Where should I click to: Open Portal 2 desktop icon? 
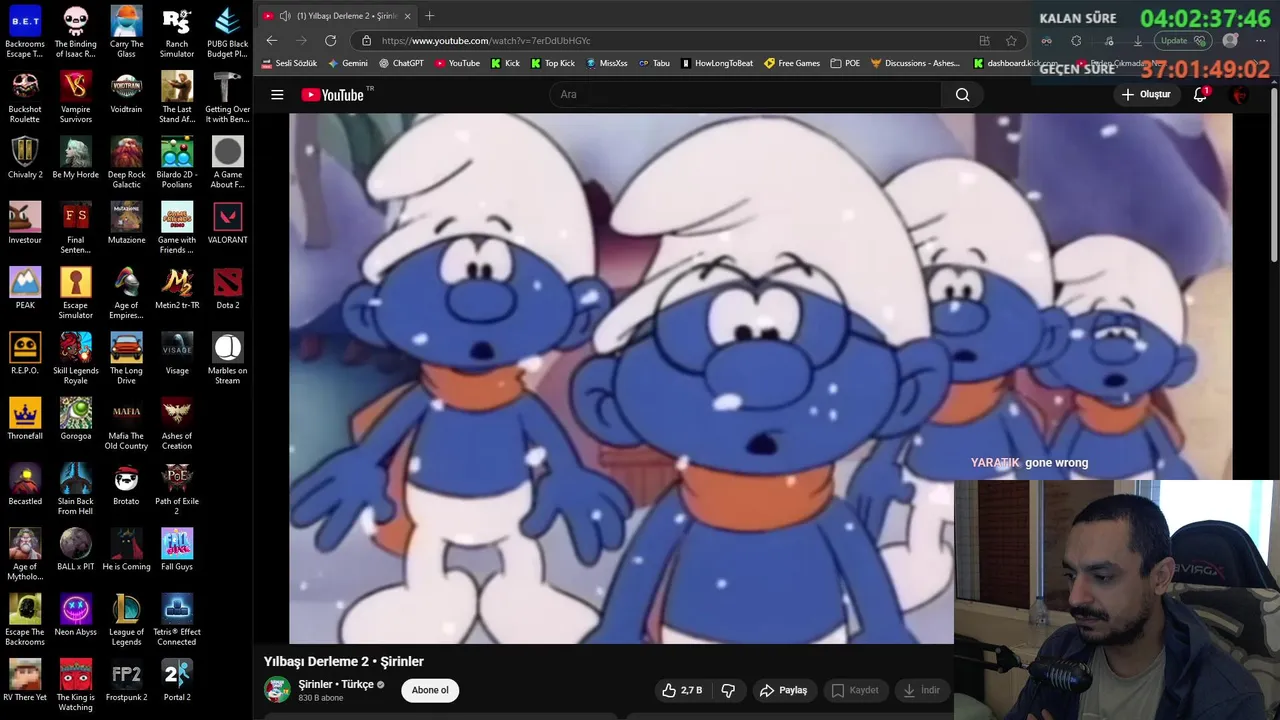click(177, 680)
